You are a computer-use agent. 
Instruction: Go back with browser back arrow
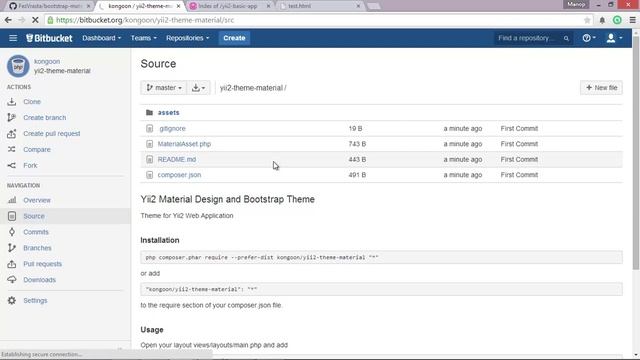point(8,20)
